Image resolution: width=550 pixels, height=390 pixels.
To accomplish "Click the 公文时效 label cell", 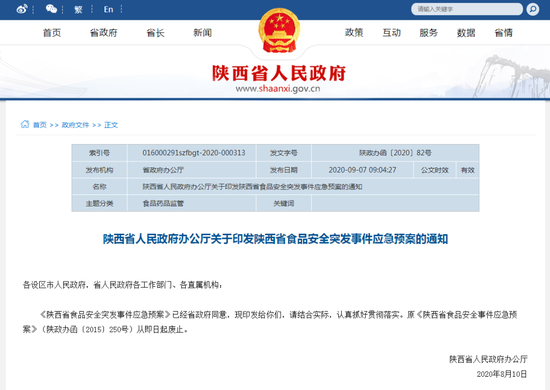I will 435,170.
